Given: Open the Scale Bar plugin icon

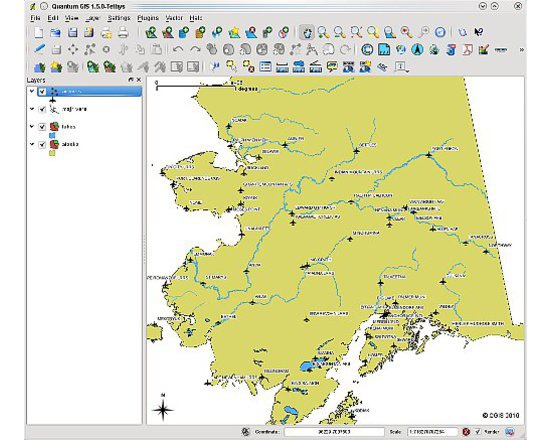Looking at the screenshot, I should (x=501, y=49).
